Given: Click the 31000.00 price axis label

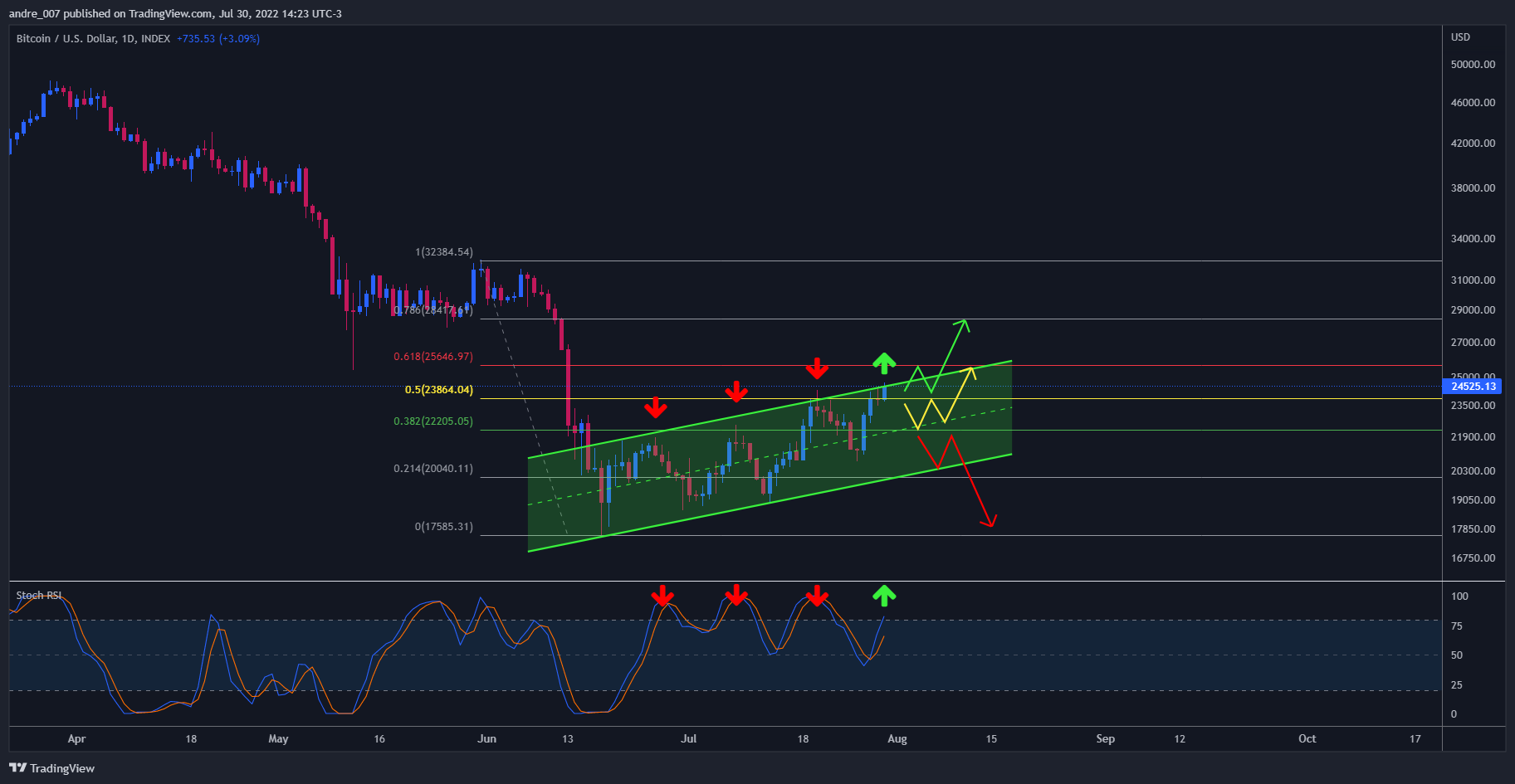Looking at the screenshot, I should click(x=1473, y=280).
